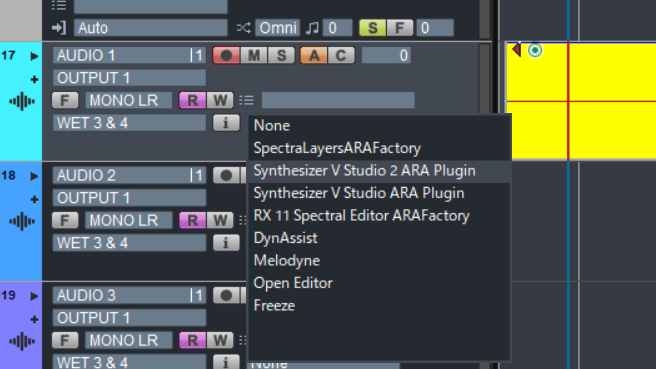This screenshot has height=369, width=656.
Task: Arm record on AUDIO 2 track
Action: tap(226, 176)
